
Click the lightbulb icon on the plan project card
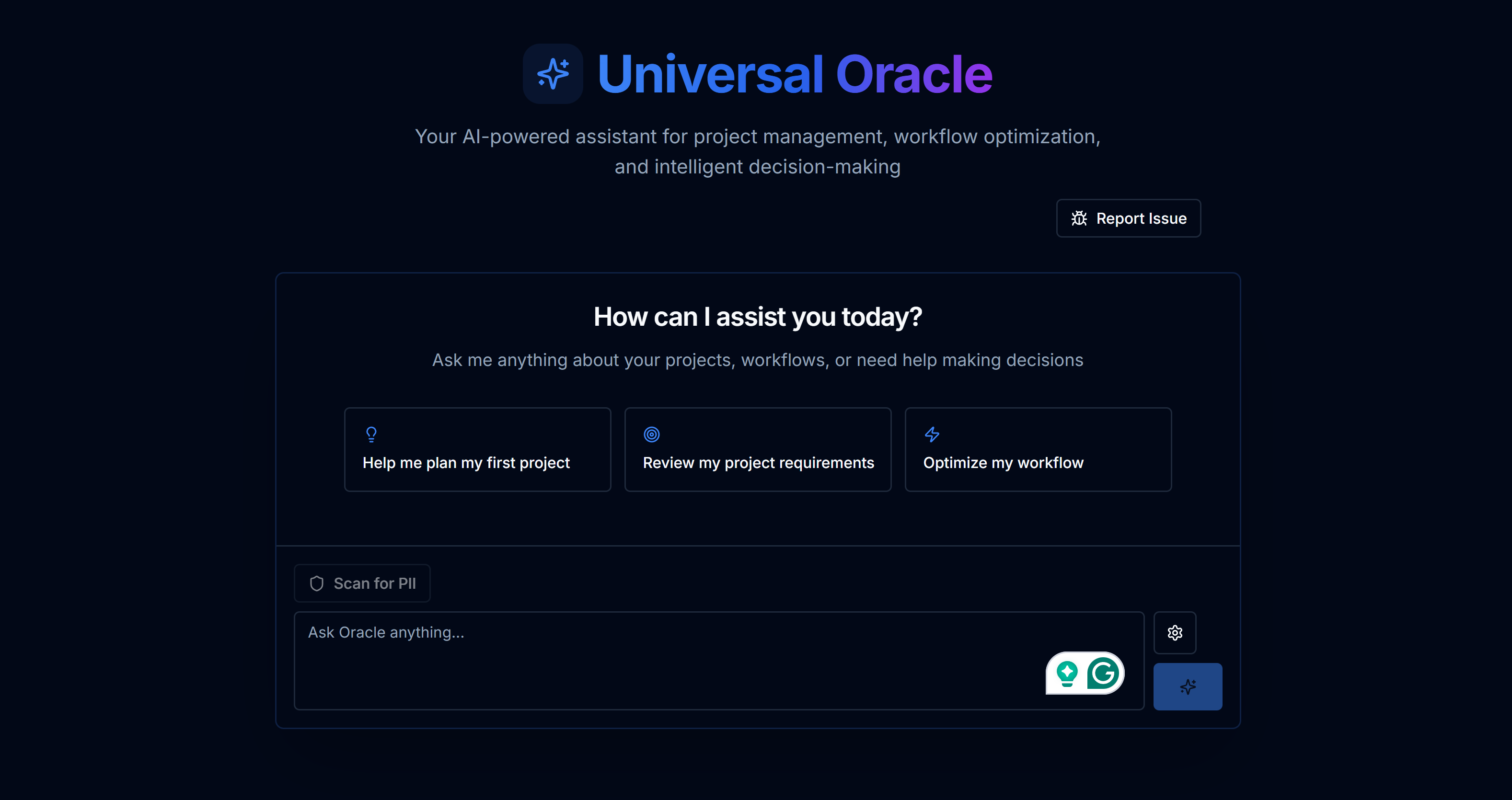pos(371,434)
